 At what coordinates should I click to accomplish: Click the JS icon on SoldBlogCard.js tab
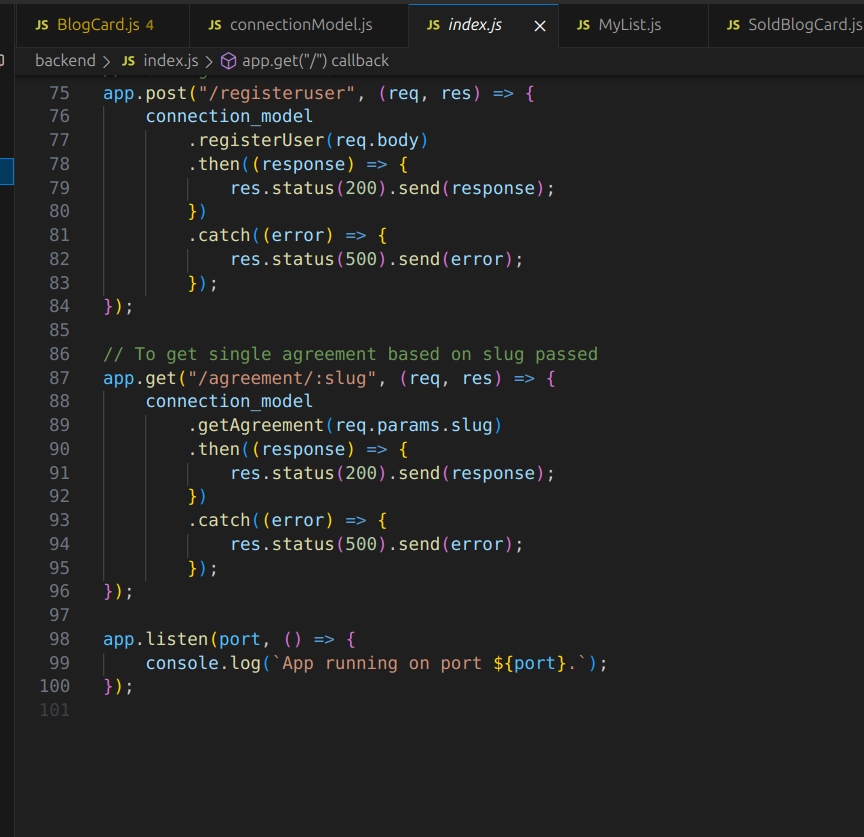[733, 25]
